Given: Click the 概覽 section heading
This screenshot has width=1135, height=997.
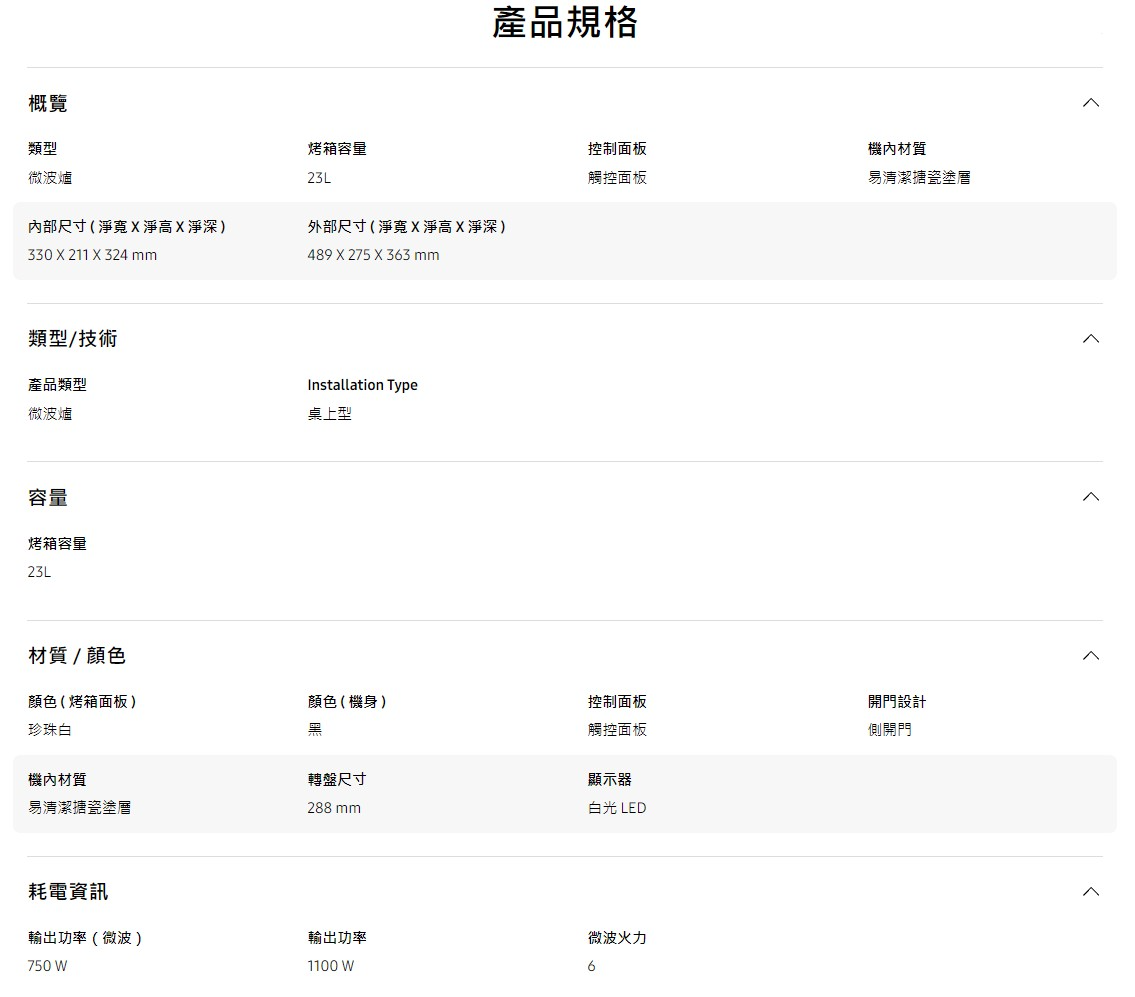Looking at the screenshot, I should [48, 103].
